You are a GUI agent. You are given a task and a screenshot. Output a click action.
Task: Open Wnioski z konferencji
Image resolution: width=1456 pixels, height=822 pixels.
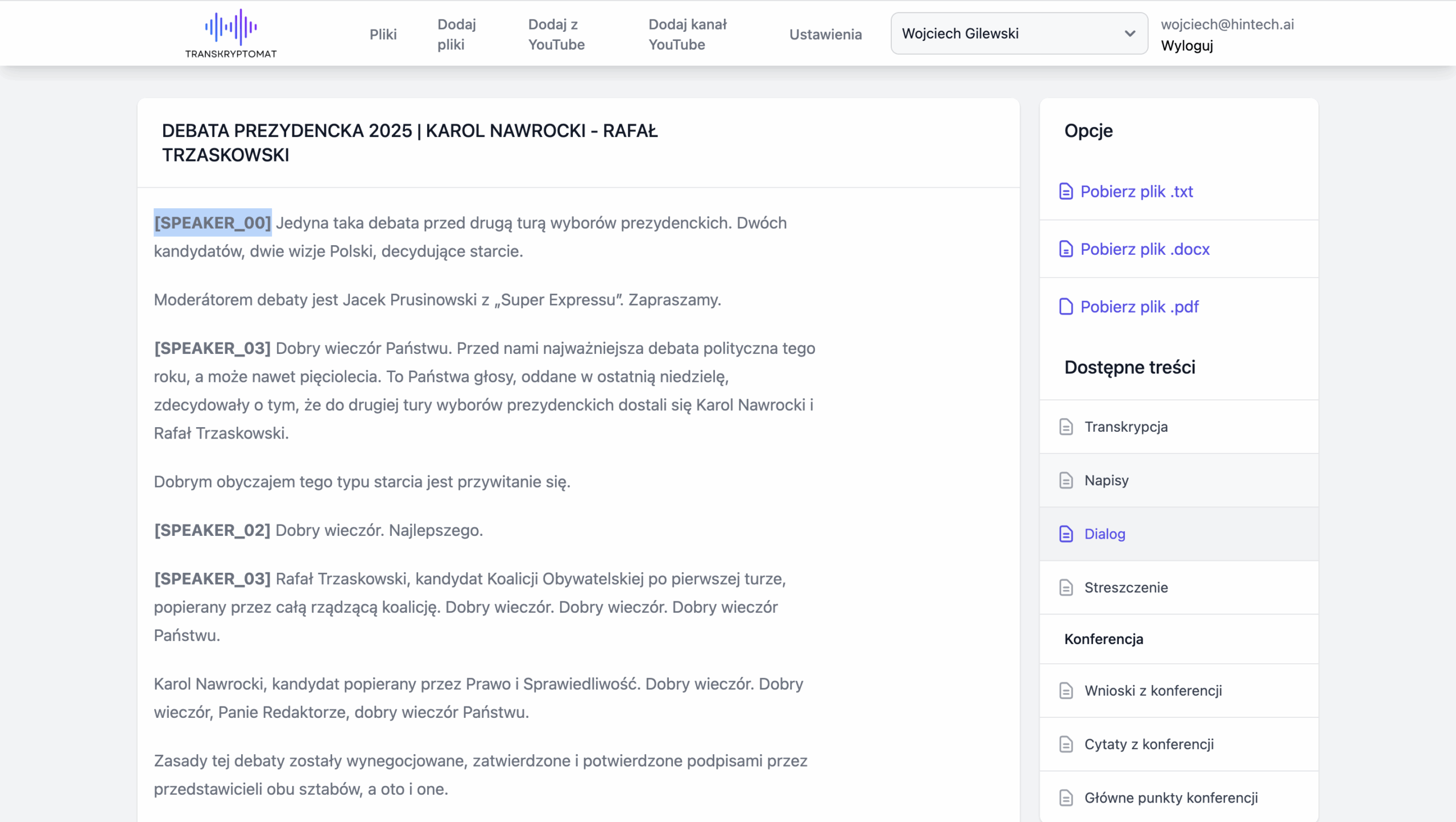(x=1178, y=691)
